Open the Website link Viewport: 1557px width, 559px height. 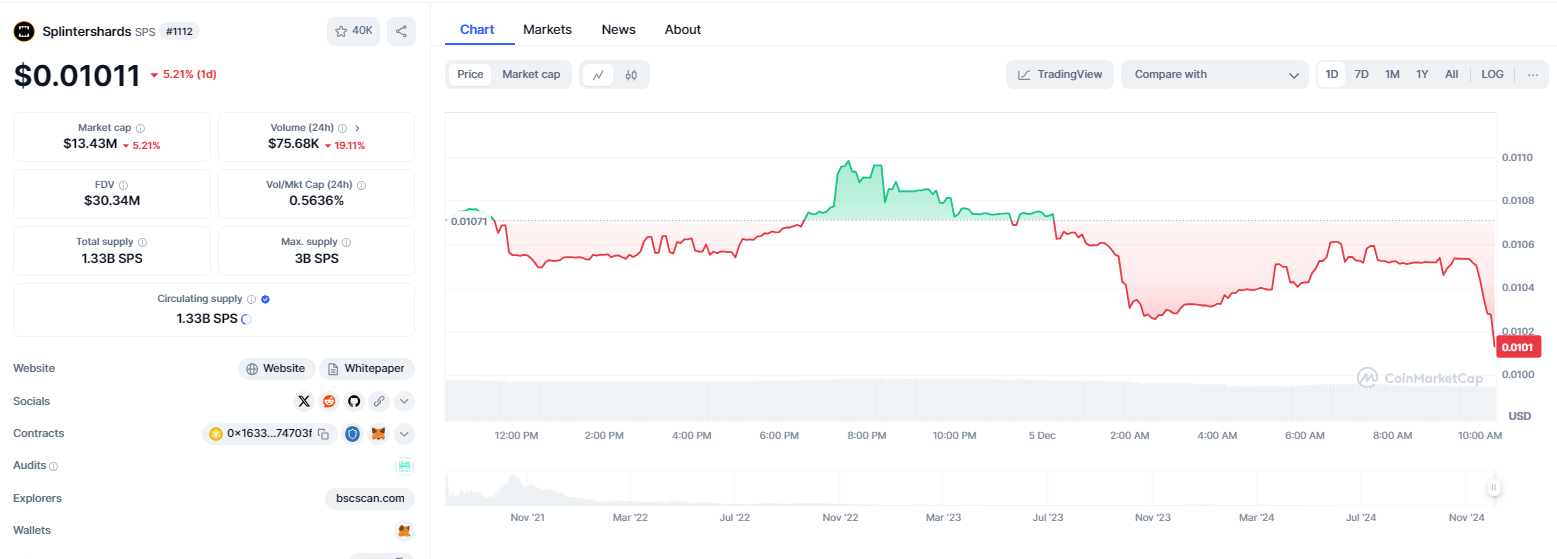277,369
